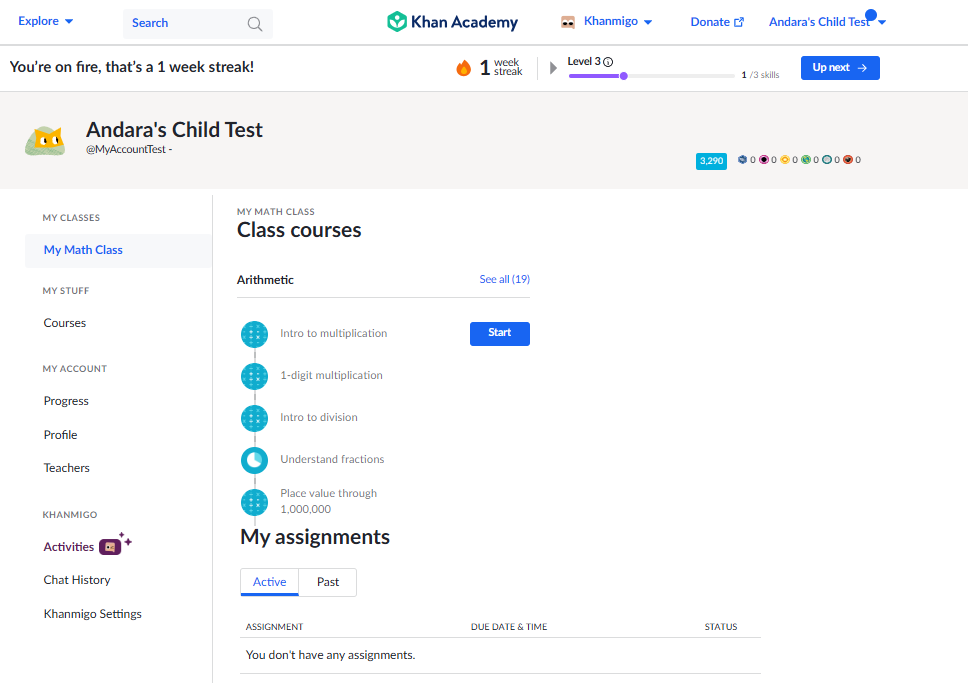Open the 1-digit multiplication unit link
The image size is (968, 683).
332,375
